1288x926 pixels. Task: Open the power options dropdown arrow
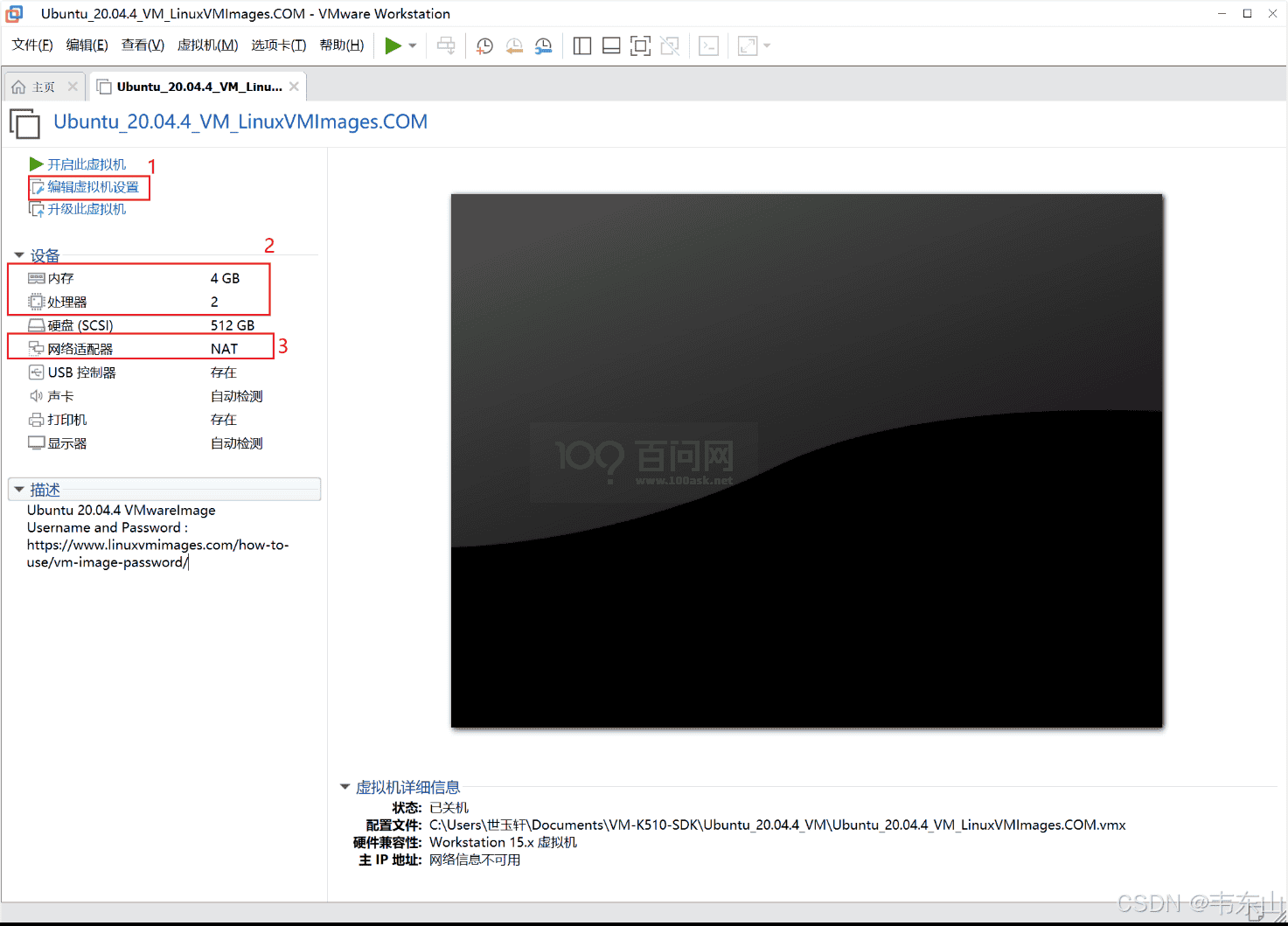(412, 45)
